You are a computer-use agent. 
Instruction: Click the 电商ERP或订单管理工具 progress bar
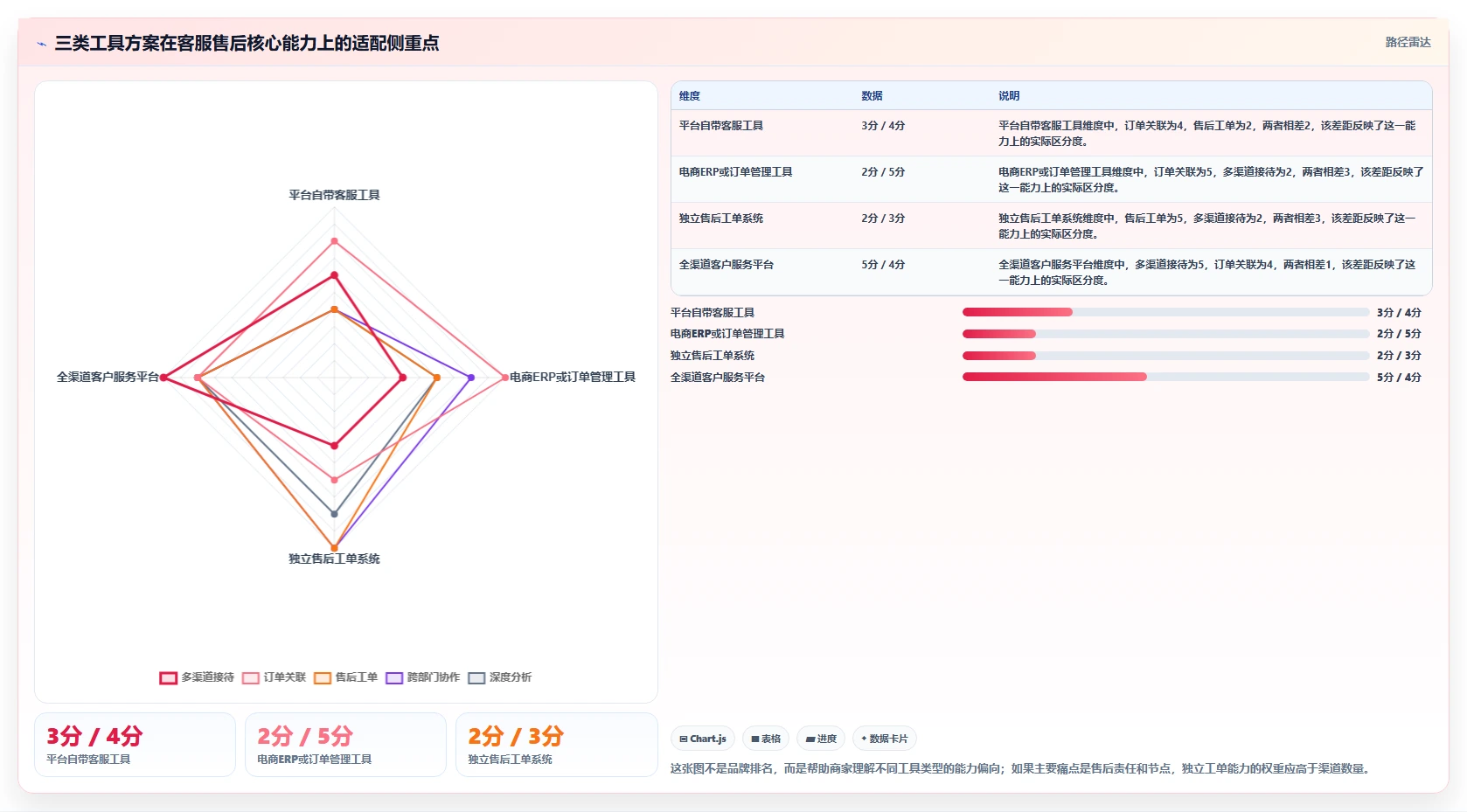coord(1165,334)
